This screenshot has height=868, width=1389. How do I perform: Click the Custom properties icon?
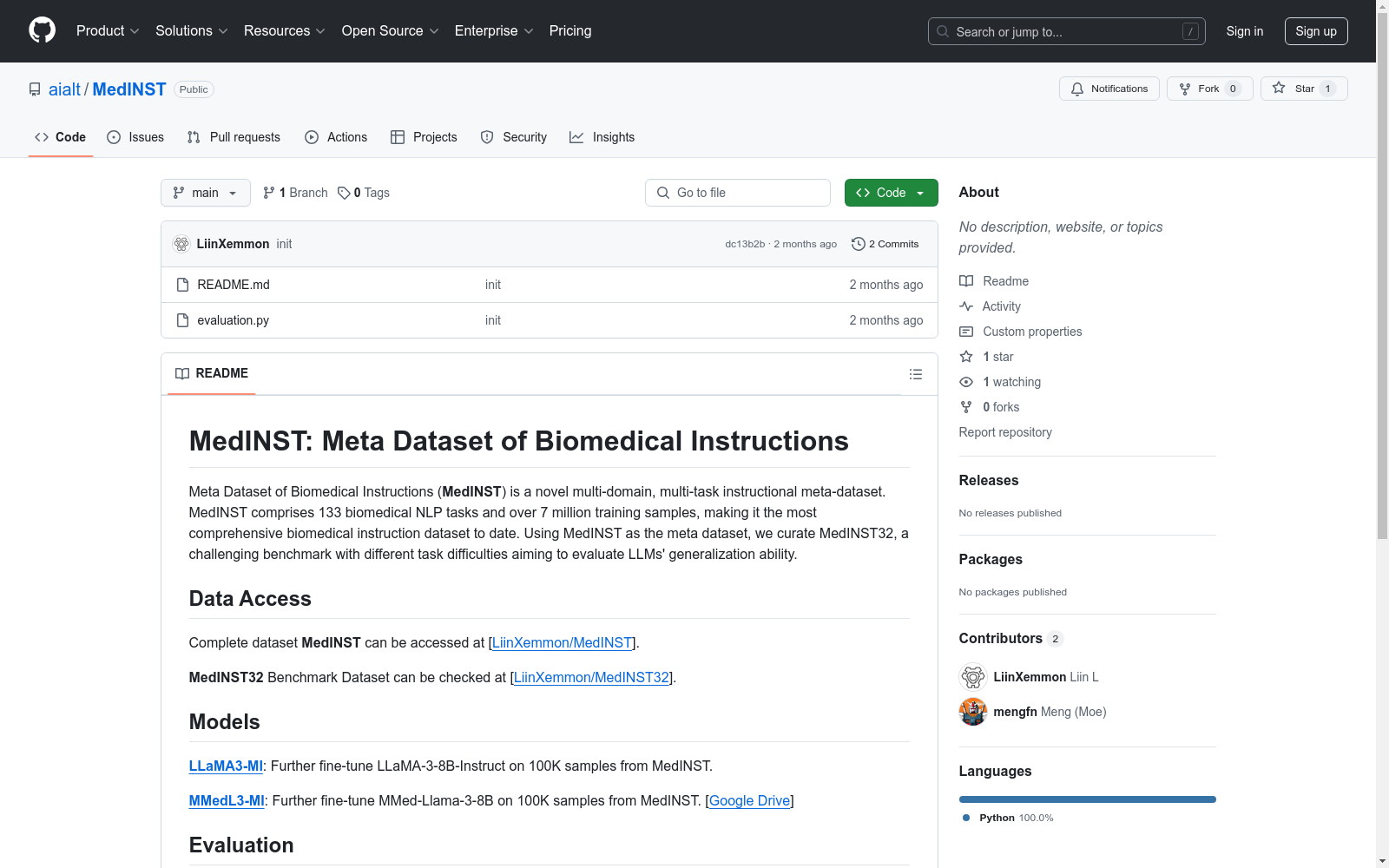(x=966, y=332)
